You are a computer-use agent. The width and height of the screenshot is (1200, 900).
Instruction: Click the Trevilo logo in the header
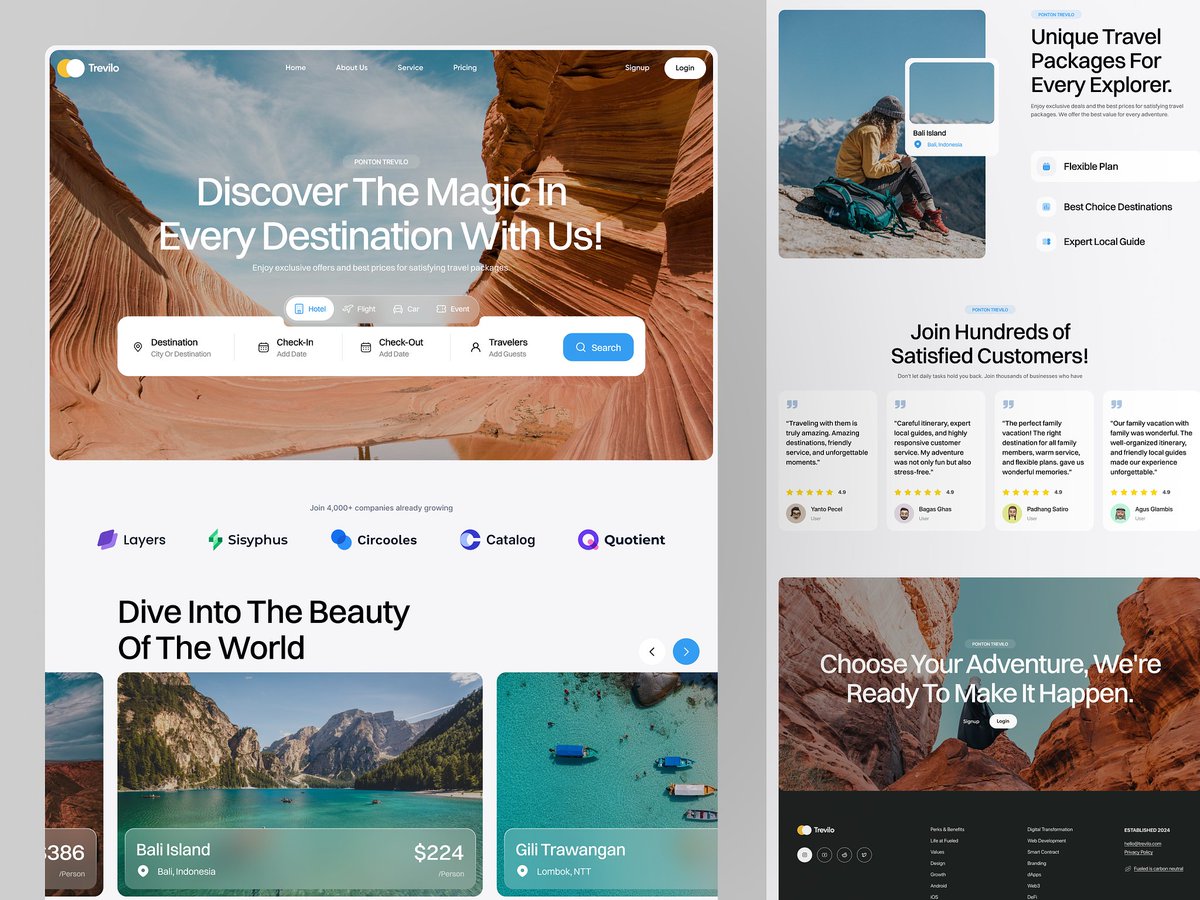[x=88, y=68]
